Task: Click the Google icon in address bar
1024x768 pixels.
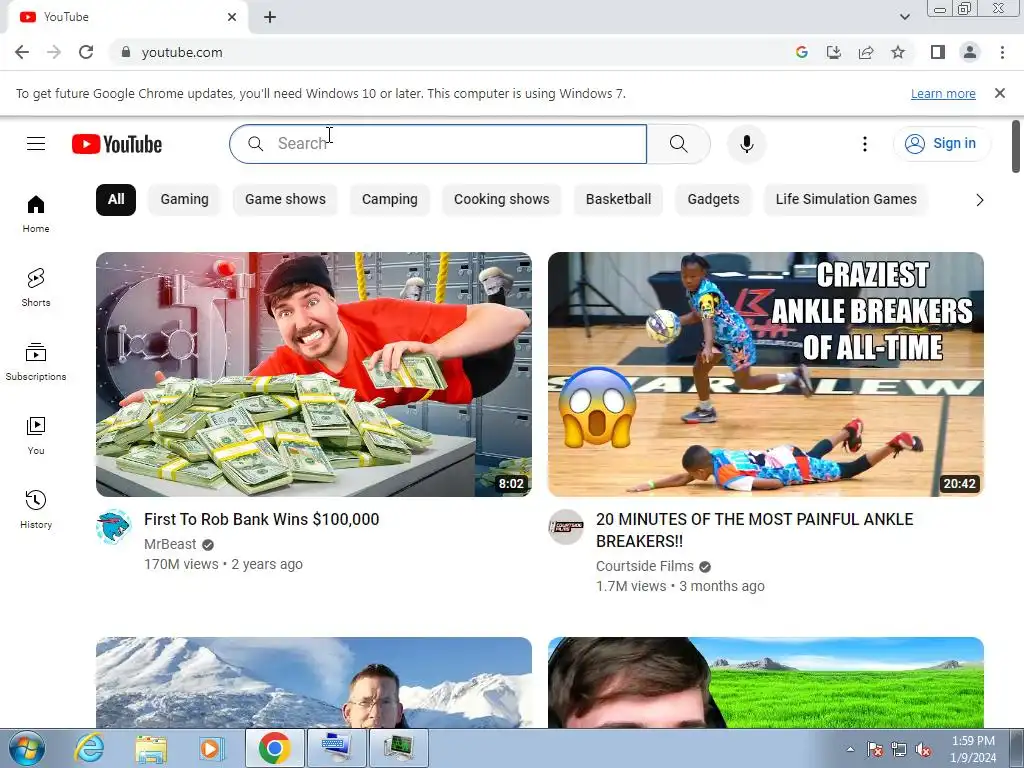Action: click(802, 52)
